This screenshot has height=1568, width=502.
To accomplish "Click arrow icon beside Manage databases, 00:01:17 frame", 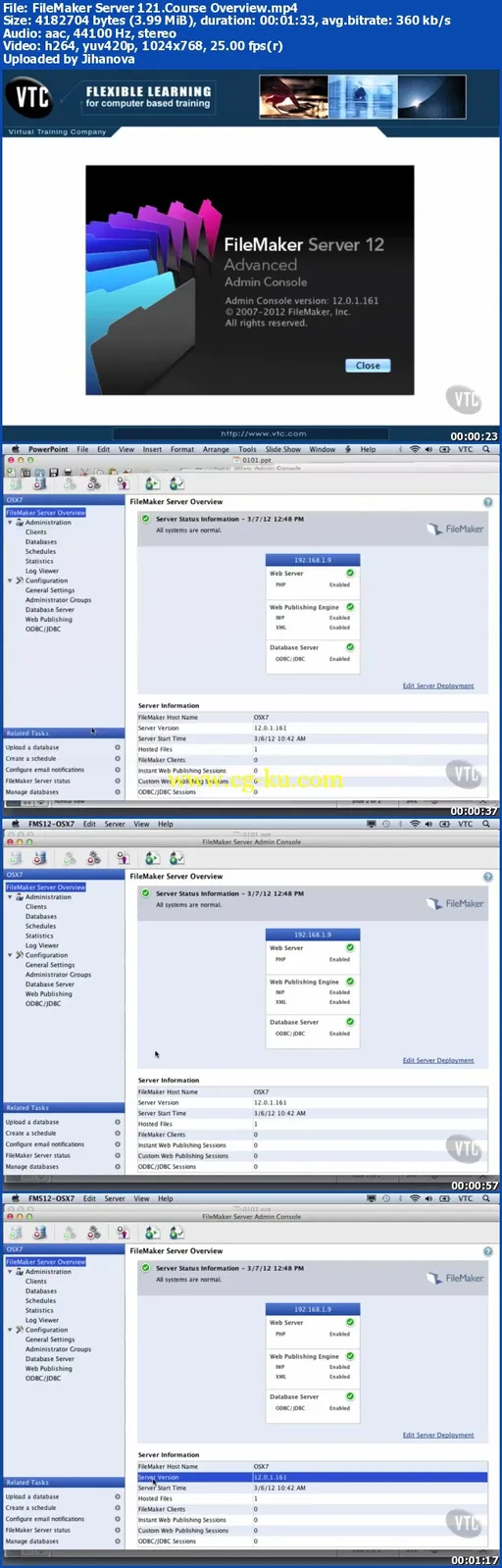I will pyautogui.click(x=118, y=1541).
